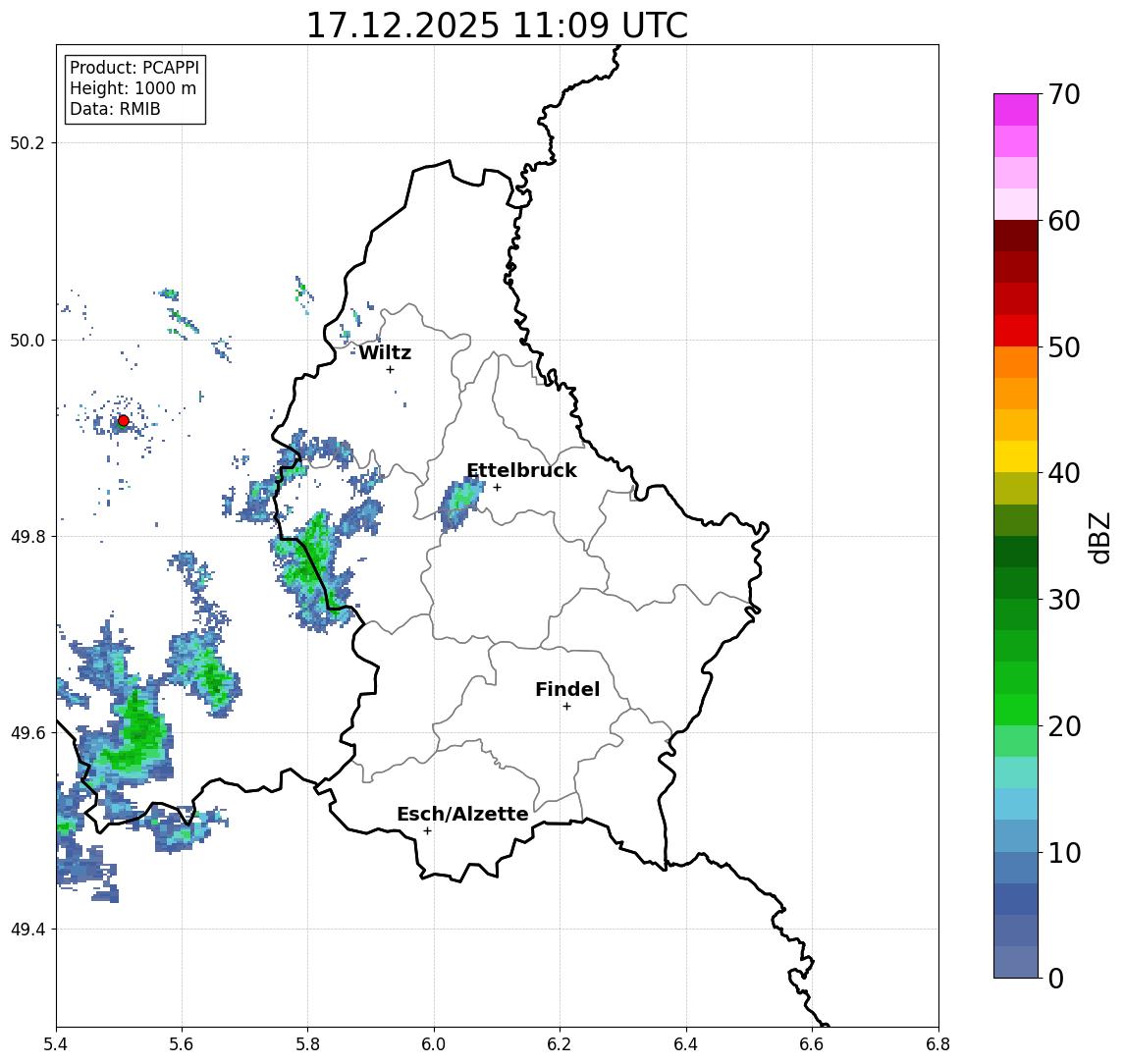This screenshot has width=1124, height=1064.
Task: Click the dark maroon colorbar swatch below 60
Action: [1016, 236]
